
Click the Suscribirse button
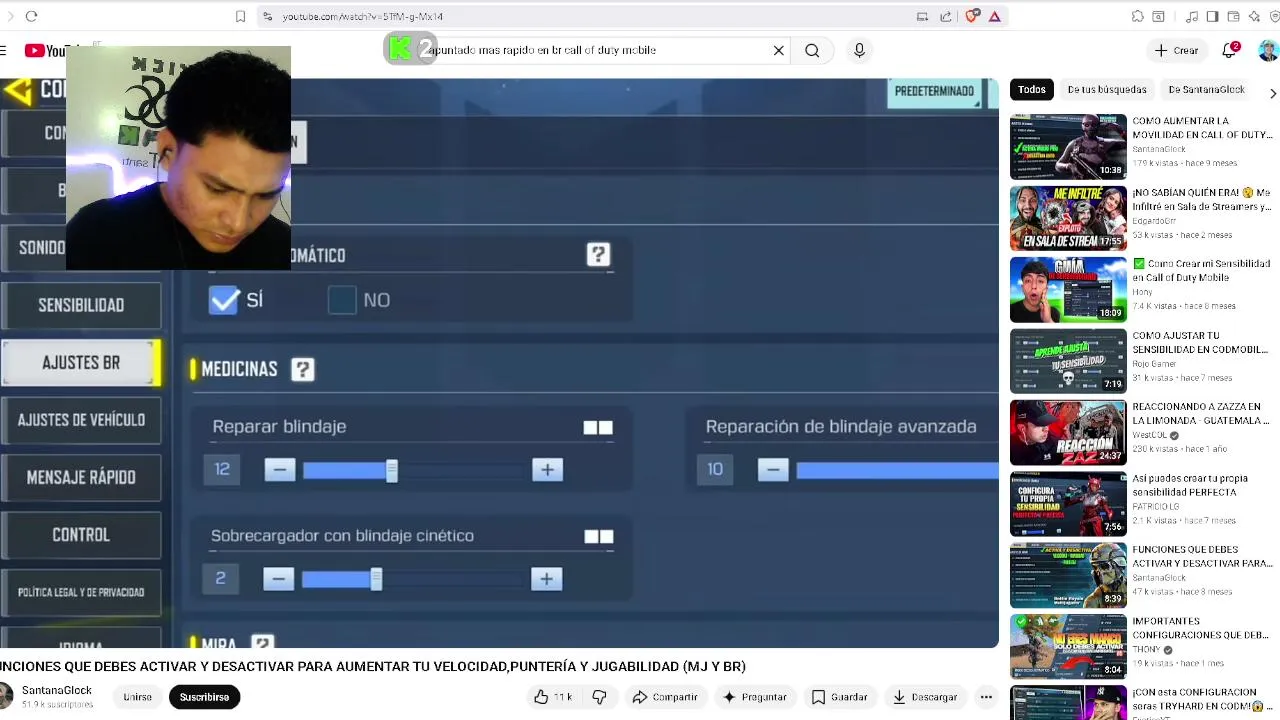[204, 697]
